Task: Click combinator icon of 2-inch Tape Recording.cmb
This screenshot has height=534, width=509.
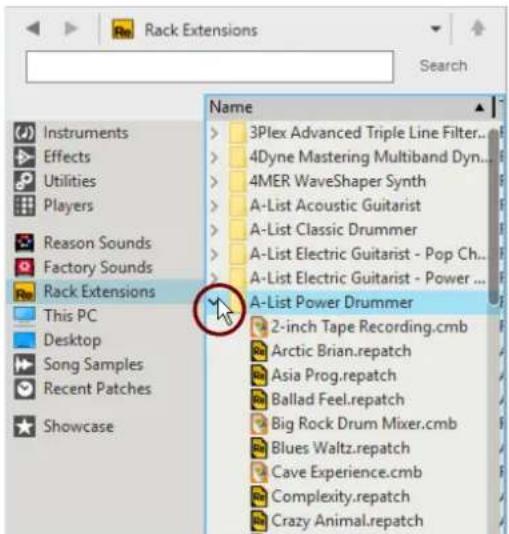Action: pos(259,327)
